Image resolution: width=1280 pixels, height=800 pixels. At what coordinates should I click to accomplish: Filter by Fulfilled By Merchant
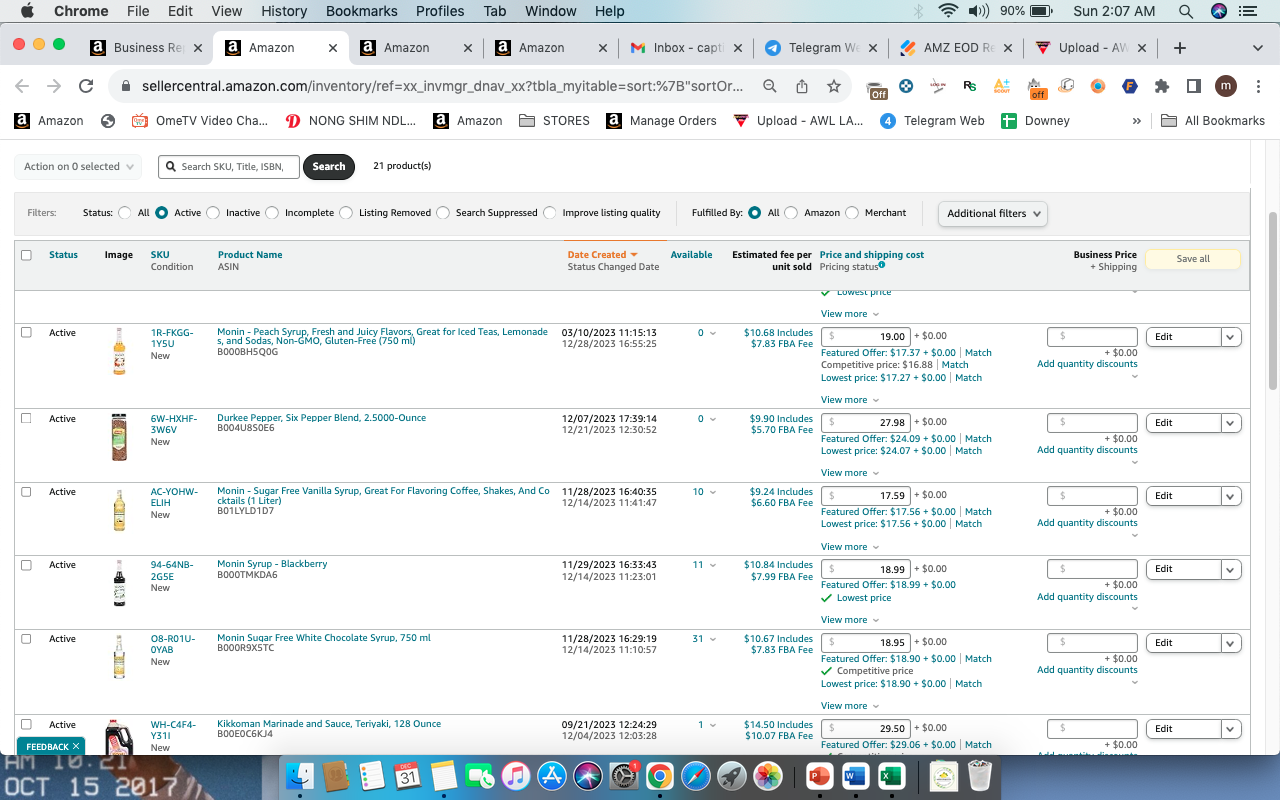tap(852, 213)
